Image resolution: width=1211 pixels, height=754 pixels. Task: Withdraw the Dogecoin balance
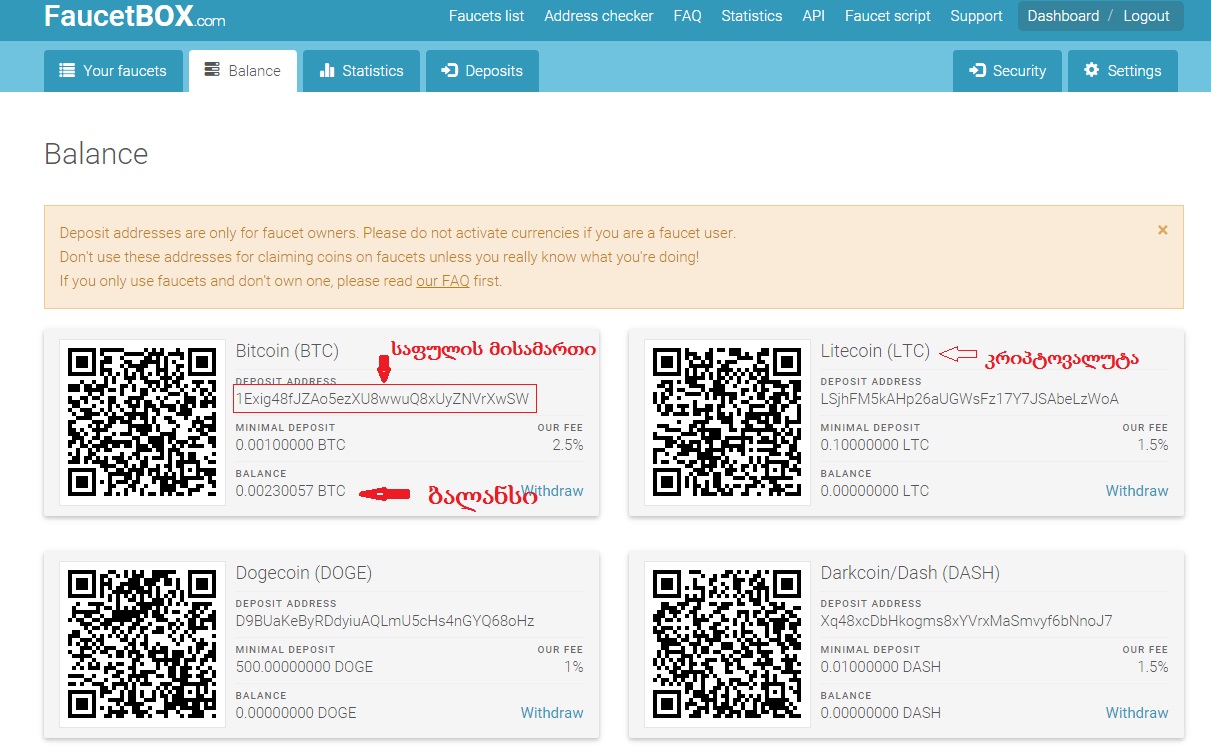(552, 713)
